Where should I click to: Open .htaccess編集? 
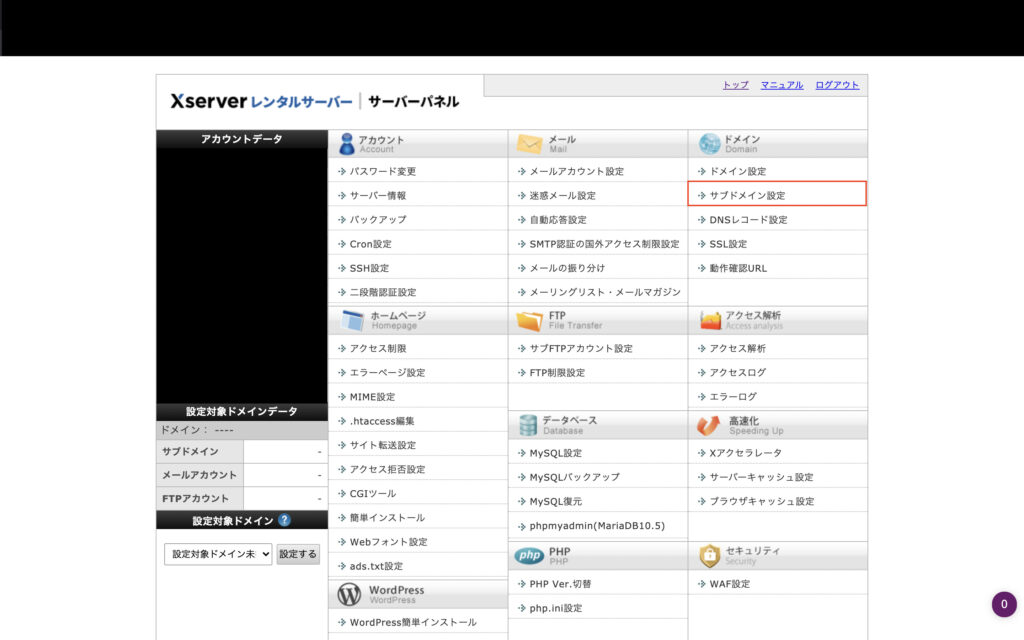coord(382,421)
